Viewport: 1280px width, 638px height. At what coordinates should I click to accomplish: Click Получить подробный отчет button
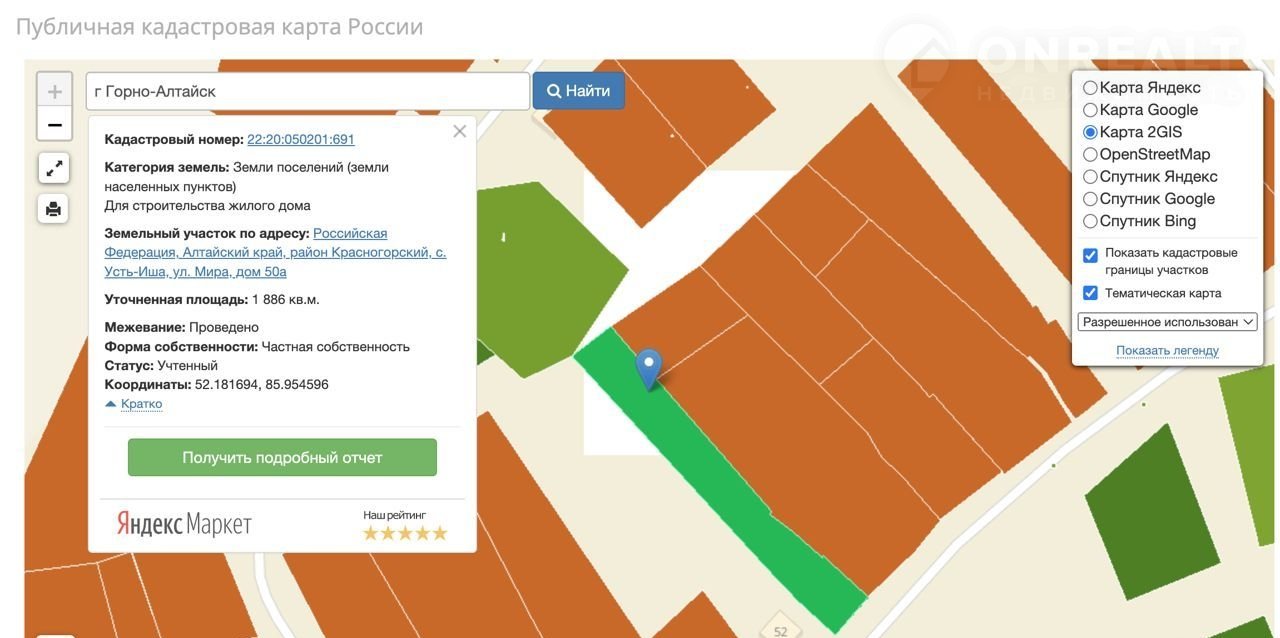(282, 457)
